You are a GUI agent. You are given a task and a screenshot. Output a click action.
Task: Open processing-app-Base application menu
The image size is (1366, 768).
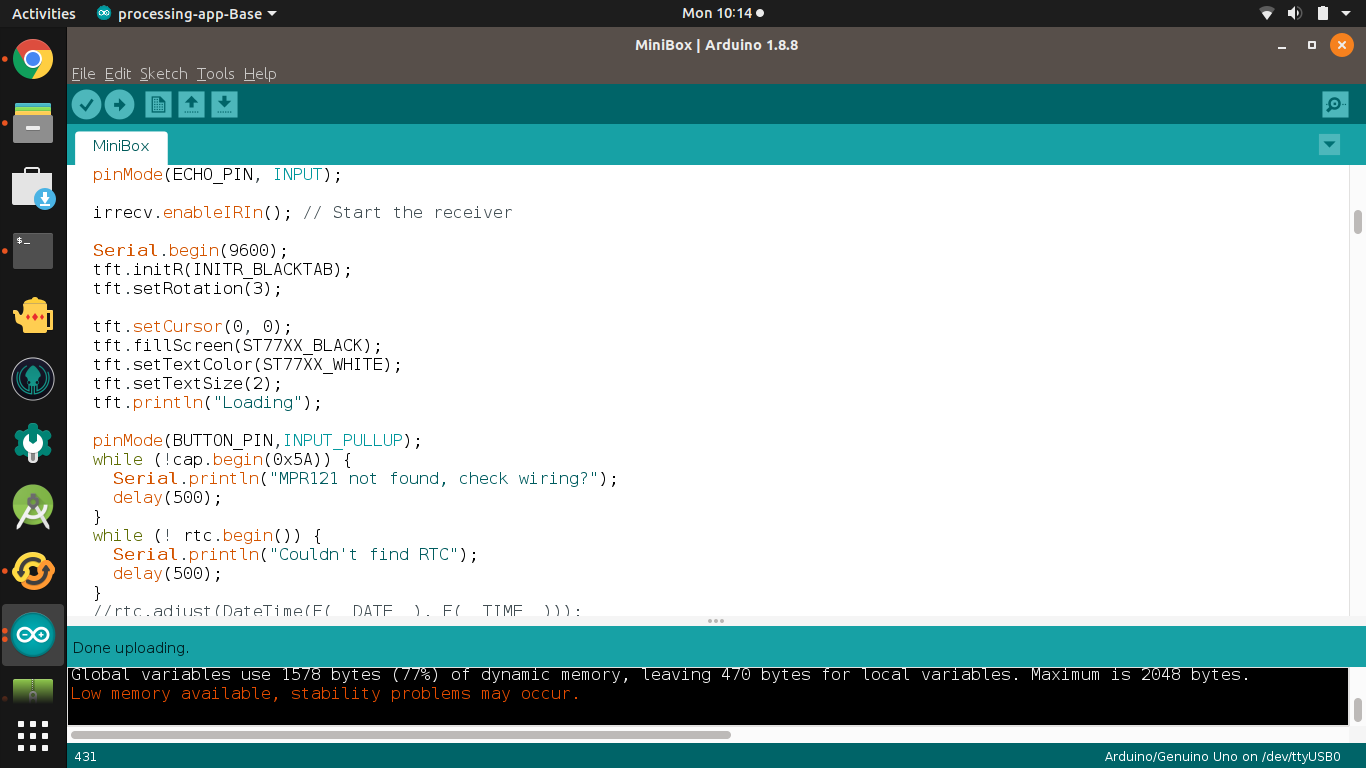point(187,13)
